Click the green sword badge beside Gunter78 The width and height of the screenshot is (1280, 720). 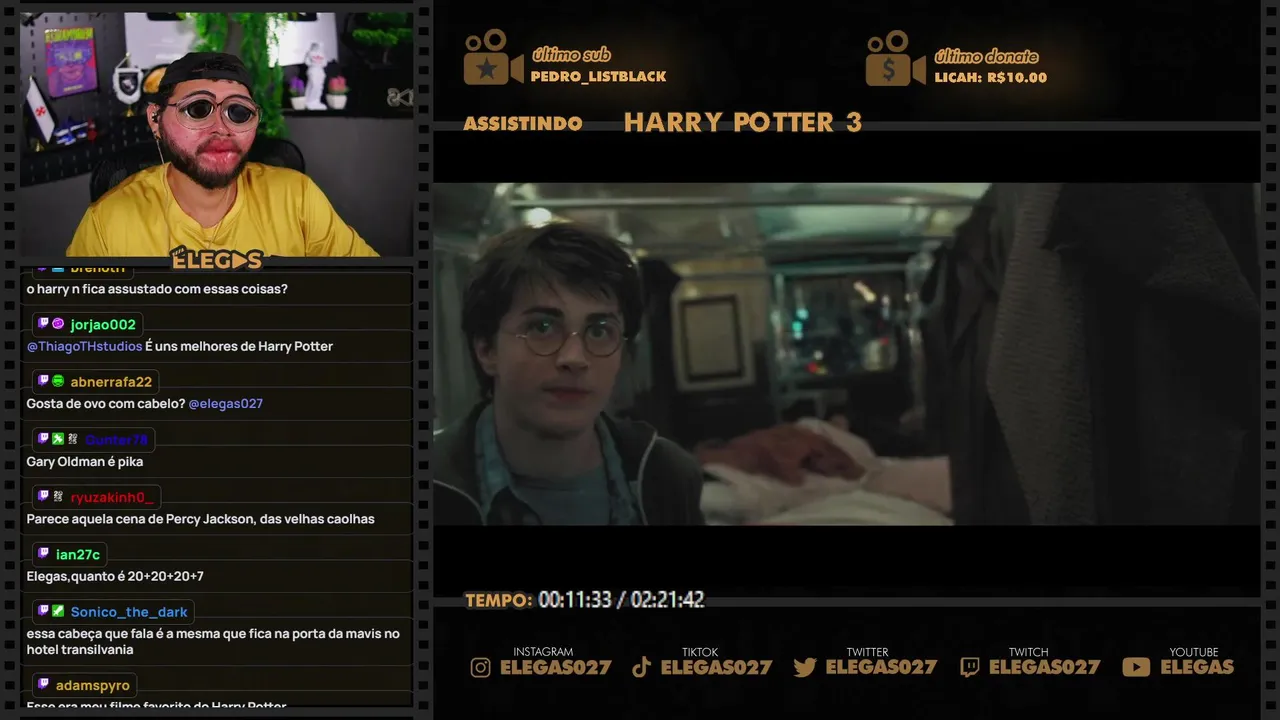pyautogui.click(x=58, y=439)
